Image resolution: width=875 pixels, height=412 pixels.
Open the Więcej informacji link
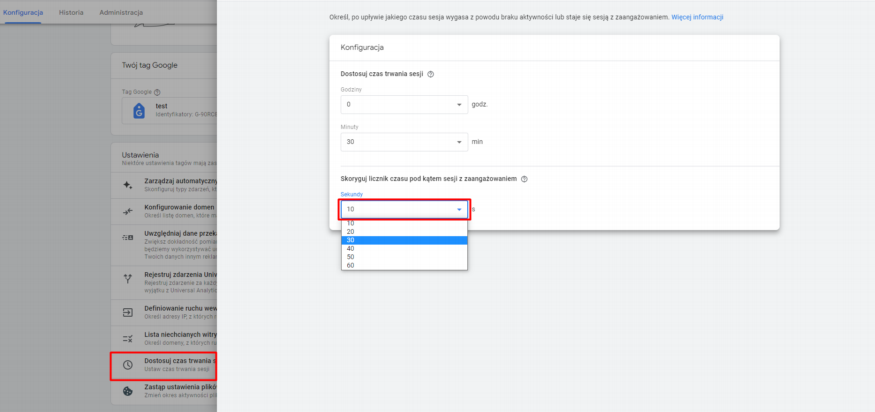click(x=698, y=18)
